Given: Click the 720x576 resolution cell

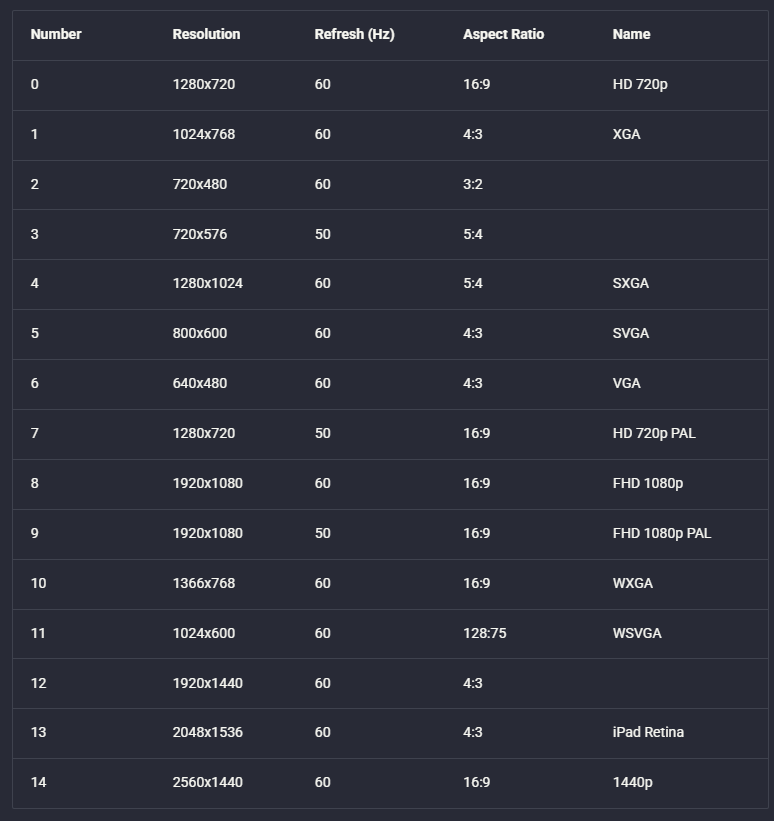Looking at the screenshot, I should 200,234.
